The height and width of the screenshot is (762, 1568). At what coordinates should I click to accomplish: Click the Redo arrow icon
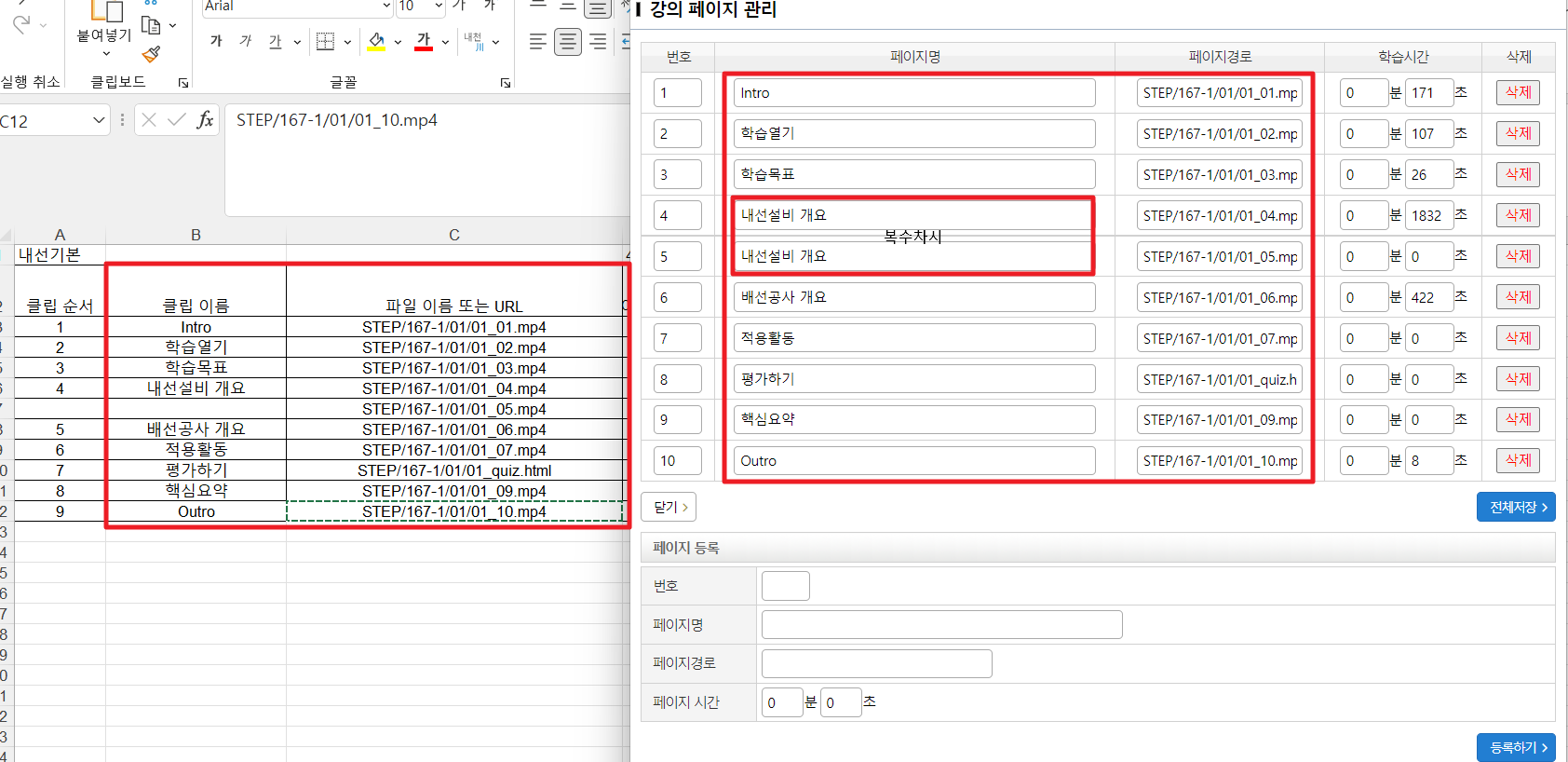[21, 25]
